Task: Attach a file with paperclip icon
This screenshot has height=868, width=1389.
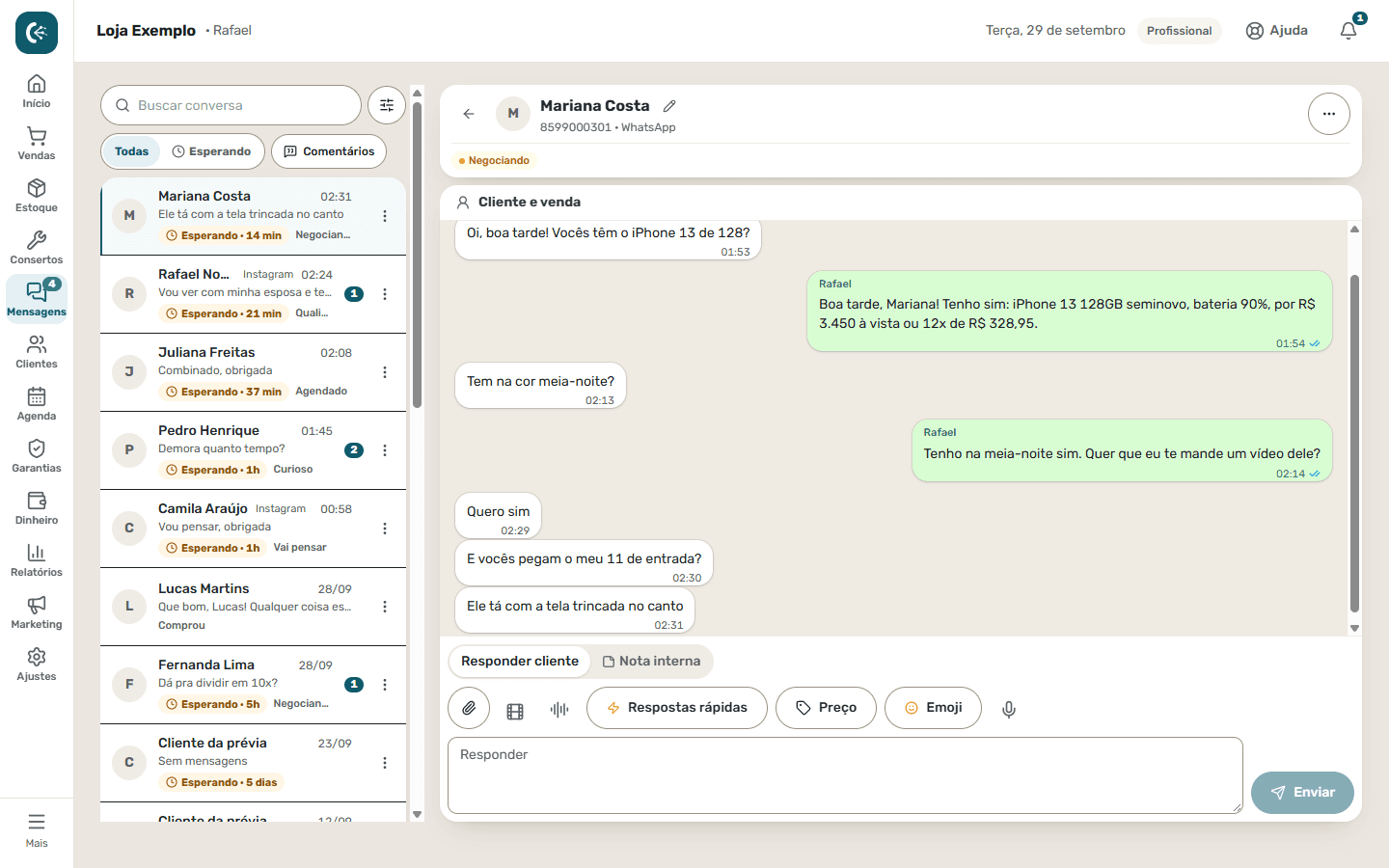Action: pyautogui.click(x=469, y=708)
